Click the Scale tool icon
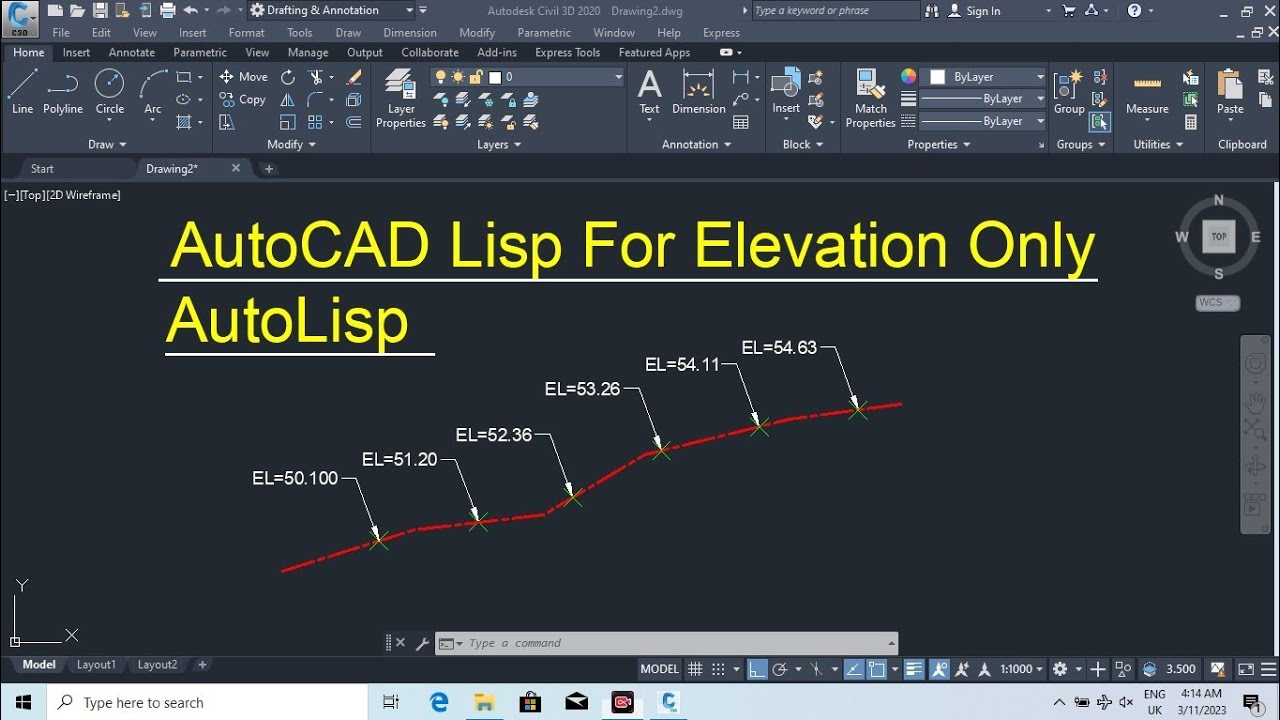The width and height of the screenshot is (1280, 720). [x=288, y=122]
